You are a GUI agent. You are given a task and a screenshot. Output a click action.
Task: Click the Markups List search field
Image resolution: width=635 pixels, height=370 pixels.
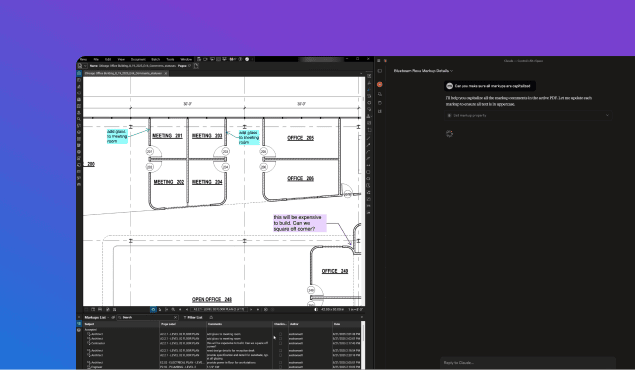[147, 317]
